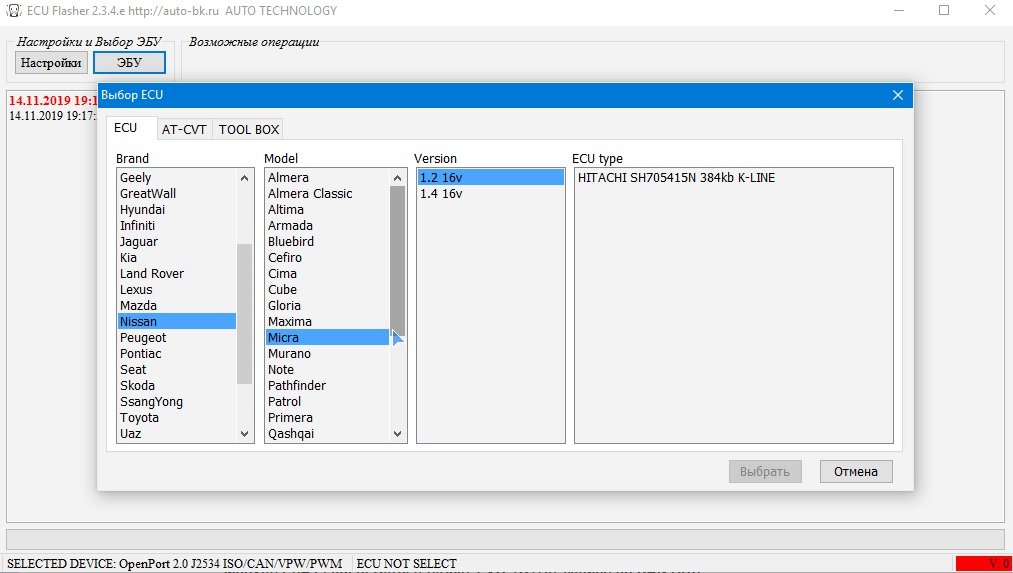Screen dimensions: 1013x573
Task: Select Geely in the Brand list
Action: tap(176, 178)
